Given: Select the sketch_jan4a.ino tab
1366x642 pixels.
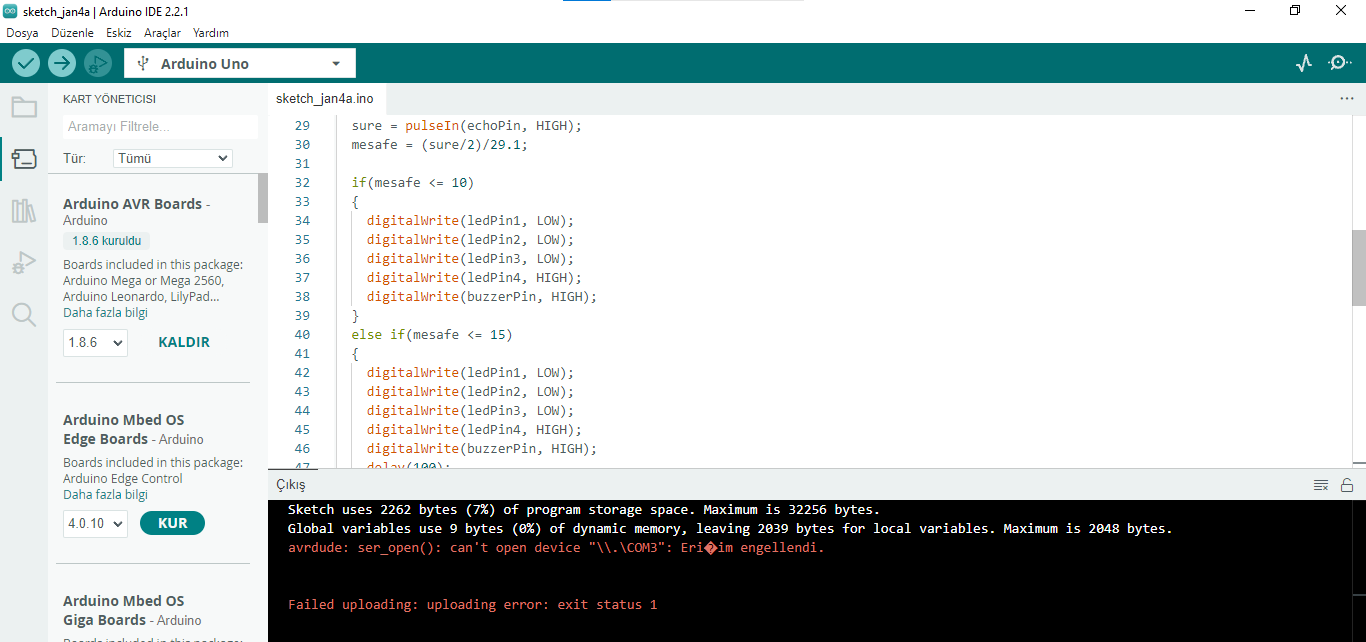Looking at the screenshot, I should click(x=325, y=98).
